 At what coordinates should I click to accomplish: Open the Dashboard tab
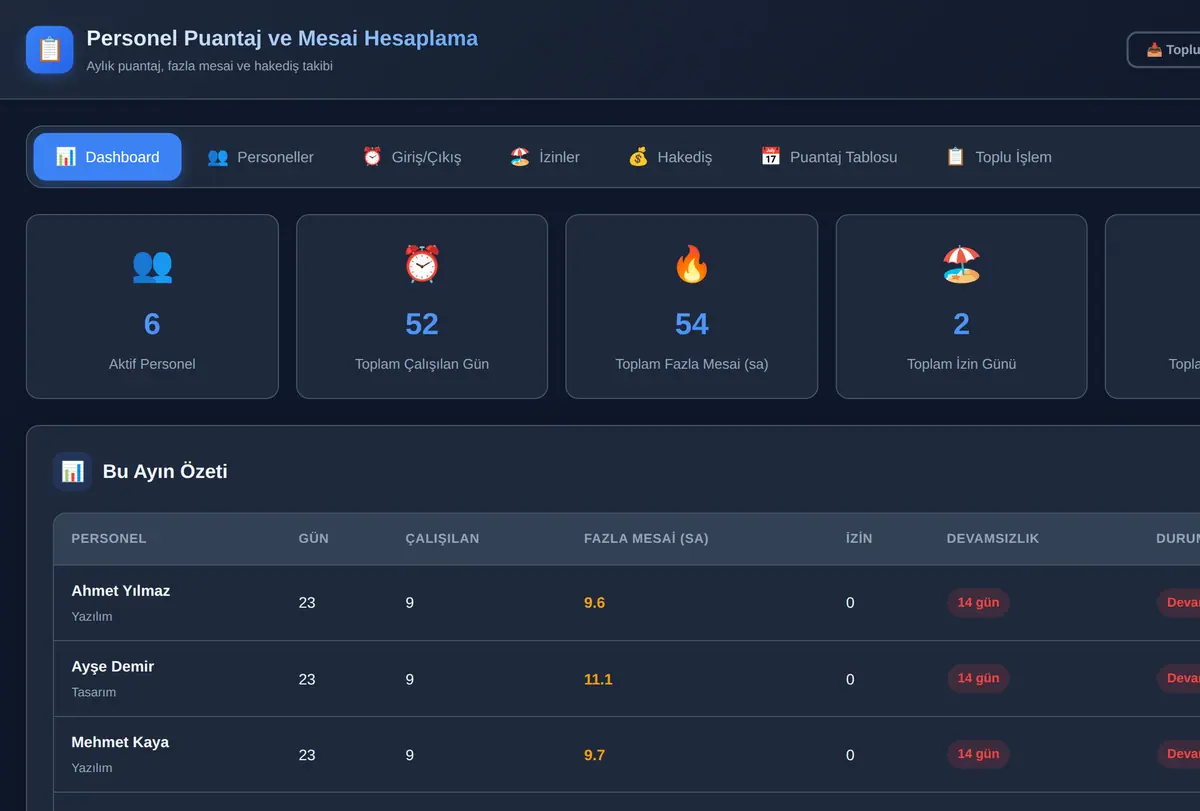pos(108,157)
